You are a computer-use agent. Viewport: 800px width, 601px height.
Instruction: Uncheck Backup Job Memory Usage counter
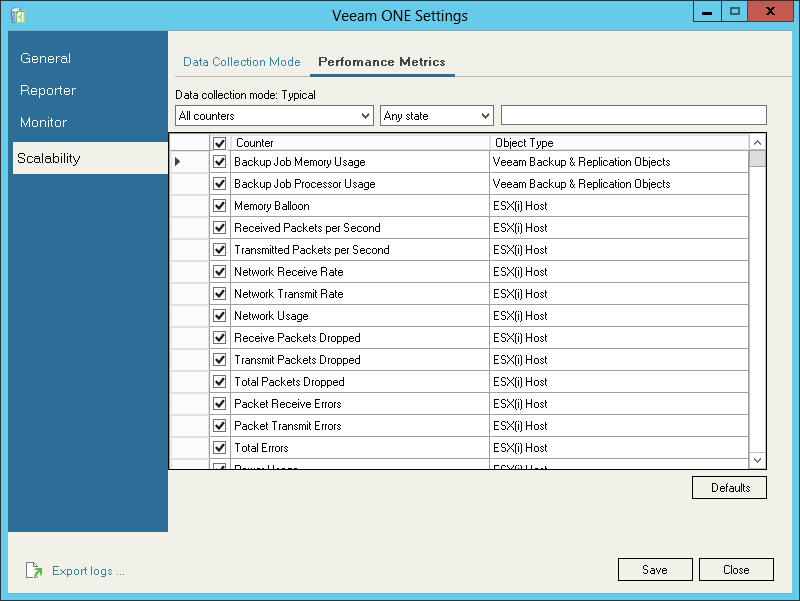(x=219, y=162)
